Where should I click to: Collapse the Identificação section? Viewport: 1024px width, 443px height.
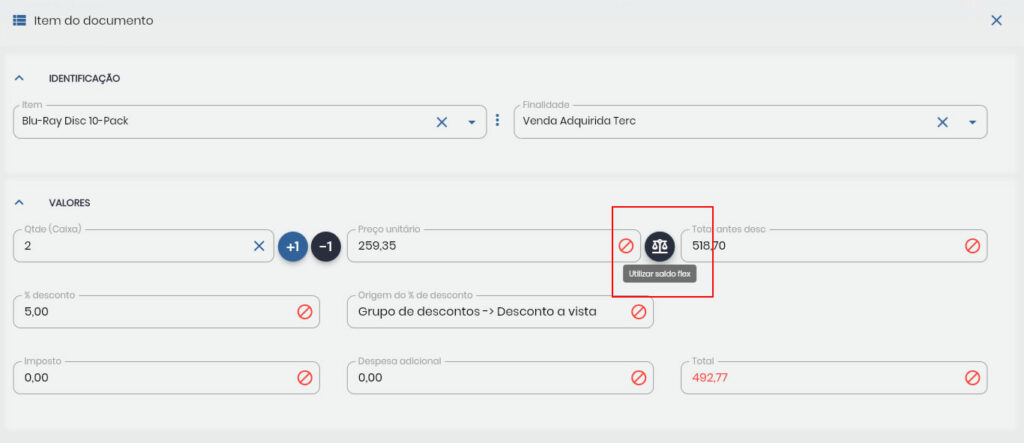[x=19, y=78]
